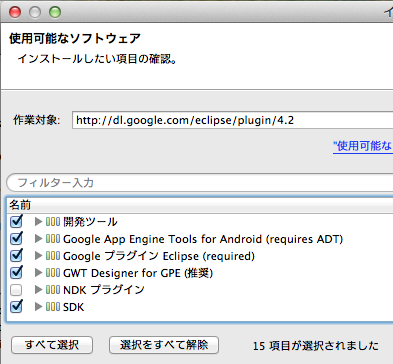This screenshot has width=393, height=364.
Task: Click the NDK プラグイン category icon
Action: [x=53, y=290]
